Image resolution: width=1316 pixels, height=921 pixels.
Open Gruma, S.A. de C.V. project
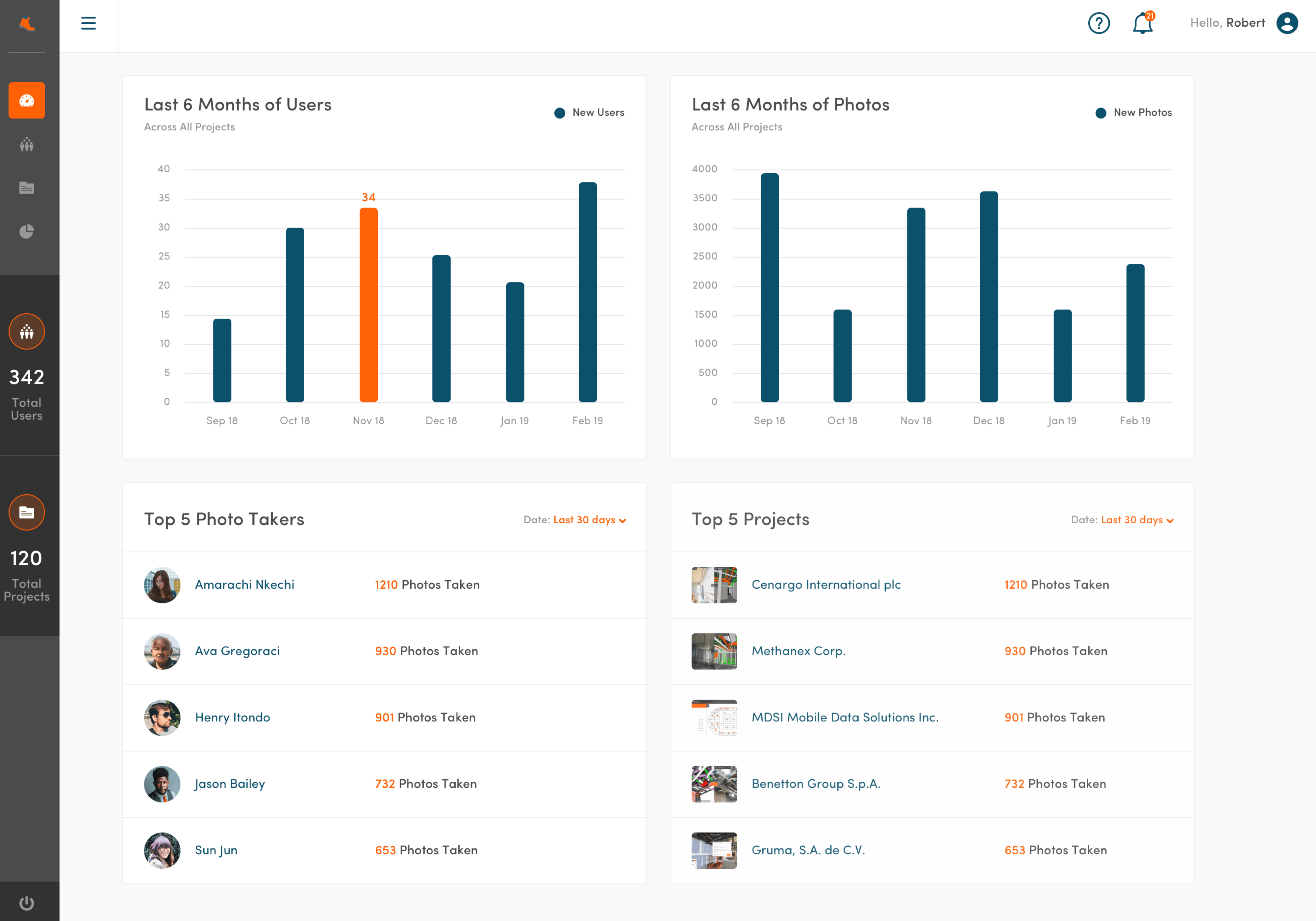coord(808,851)
